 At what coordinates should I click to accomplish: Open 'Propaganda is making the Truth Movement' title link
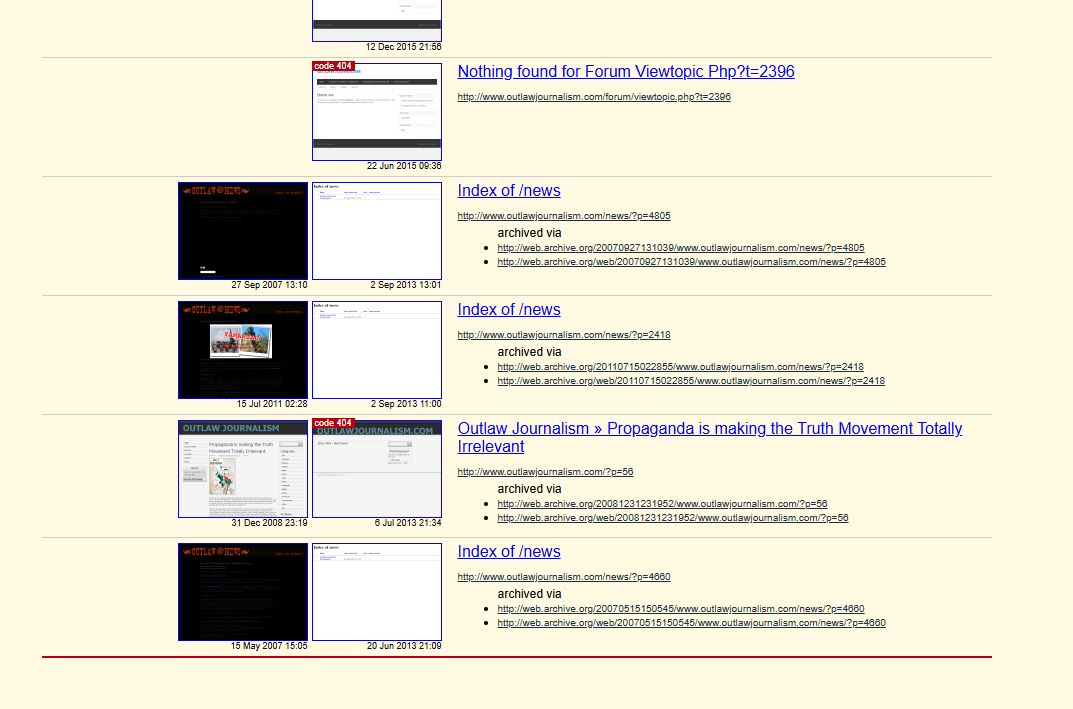pos(710,438)
